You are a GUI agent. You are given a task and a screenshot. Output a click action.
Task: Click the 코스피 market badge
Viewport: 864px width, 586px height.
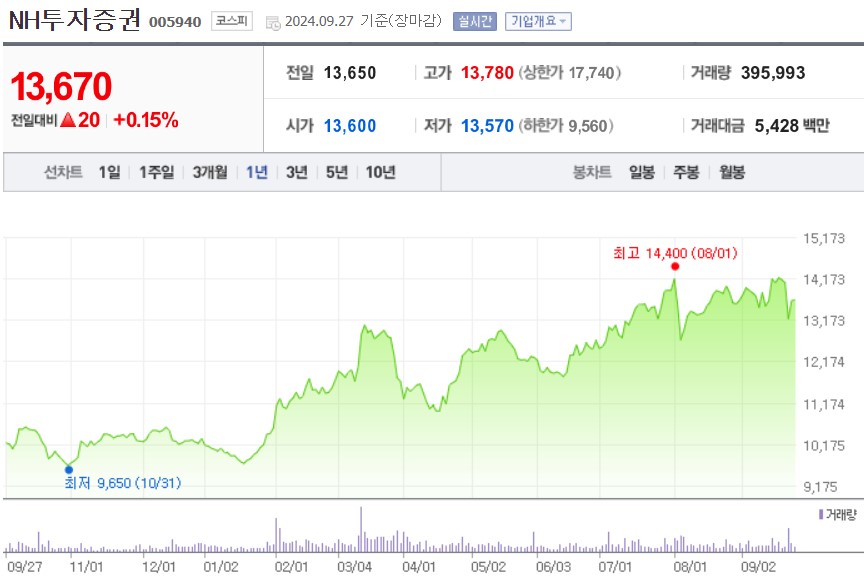pos(229,20)
